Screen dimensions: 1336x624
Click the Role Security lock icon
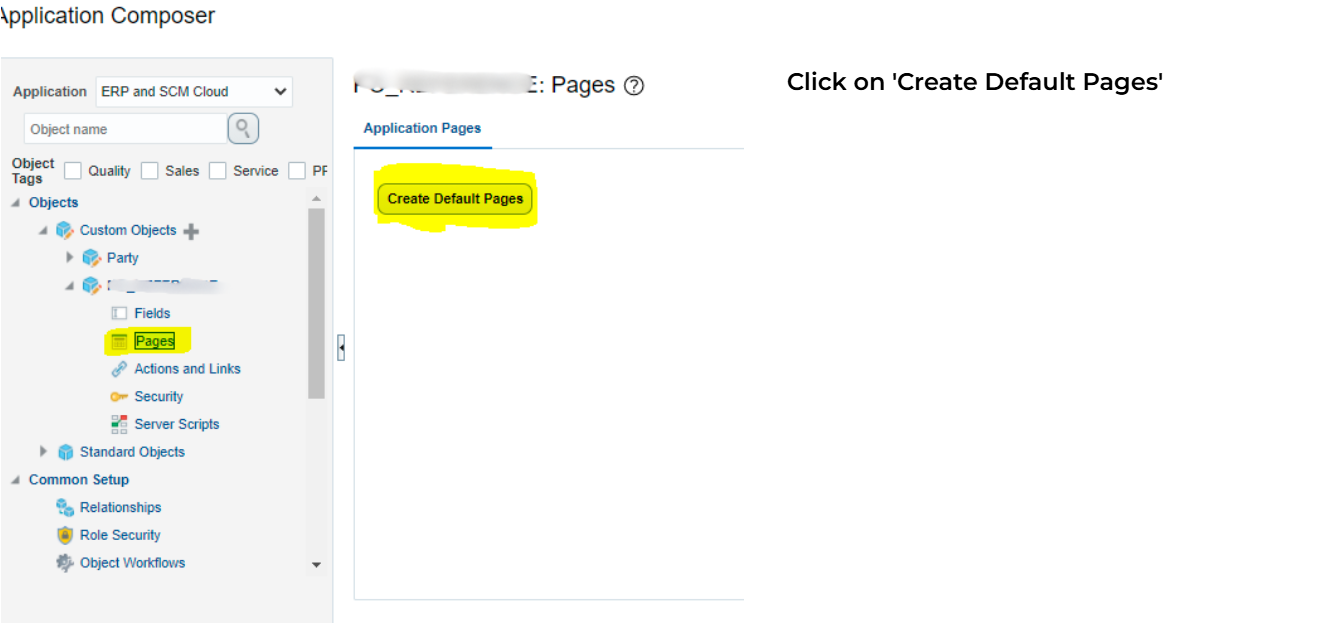coord(65,535)
